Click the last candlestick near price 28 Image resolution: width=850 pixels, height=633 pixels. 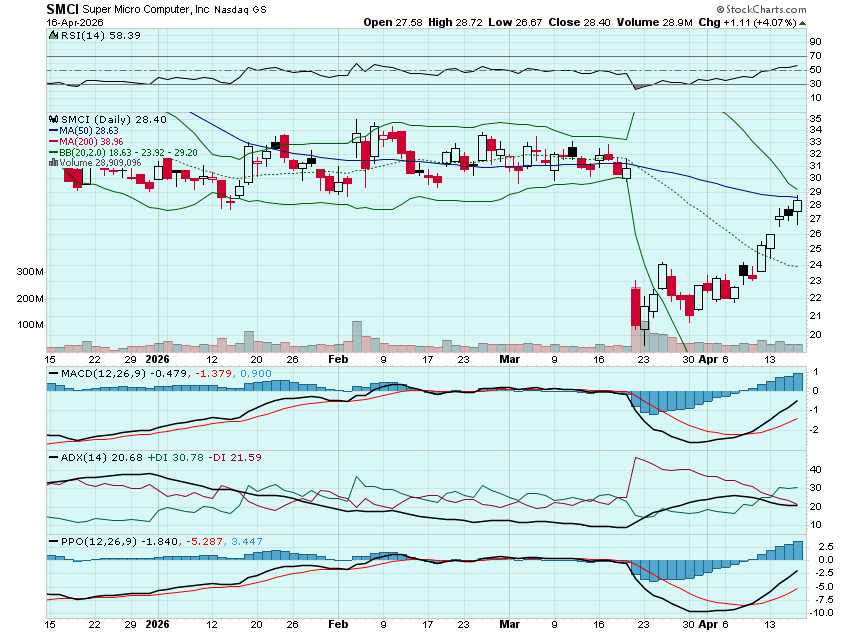point(798,205)
